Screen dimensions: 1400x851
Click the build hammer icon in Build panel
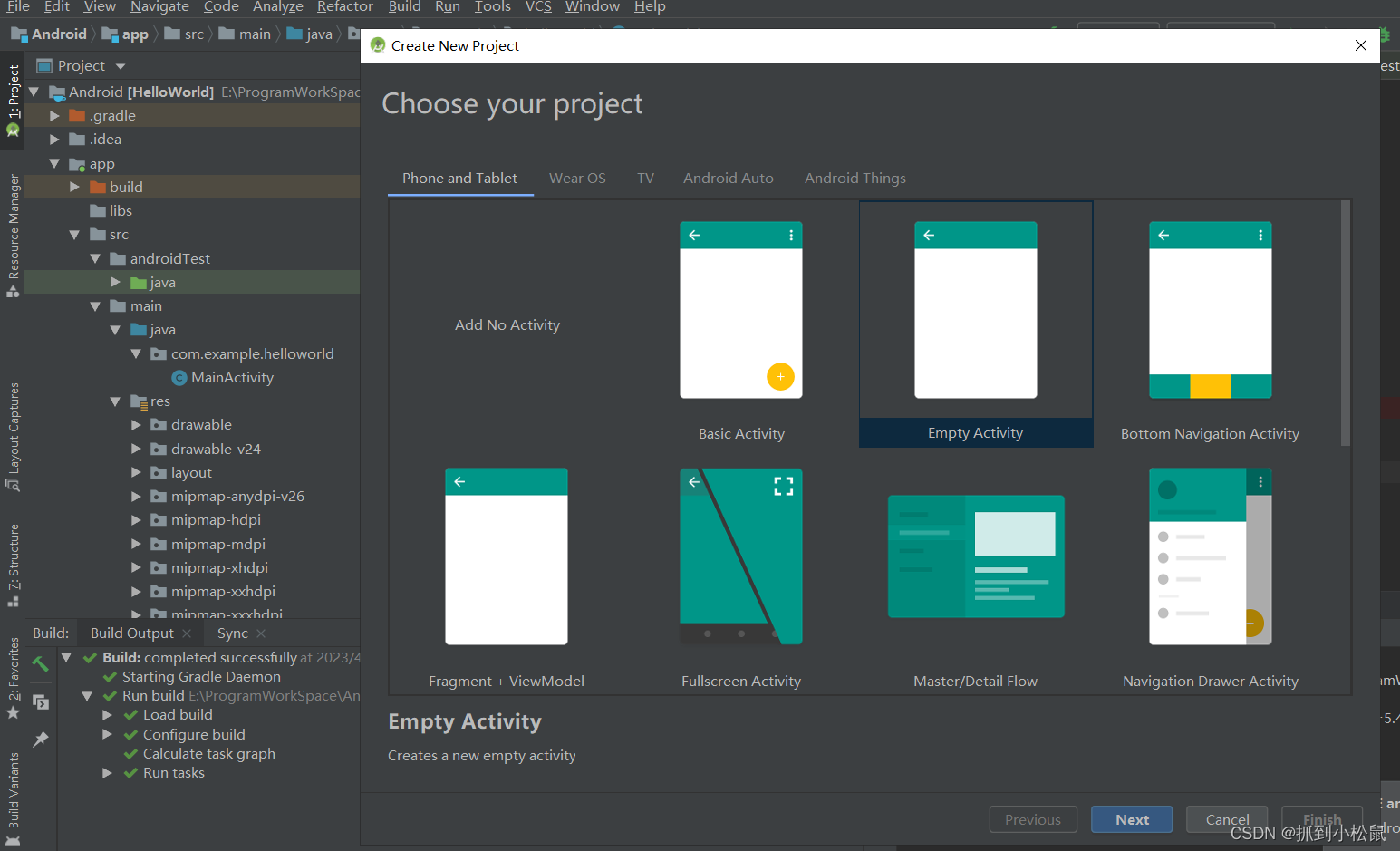tap(41, 663)
